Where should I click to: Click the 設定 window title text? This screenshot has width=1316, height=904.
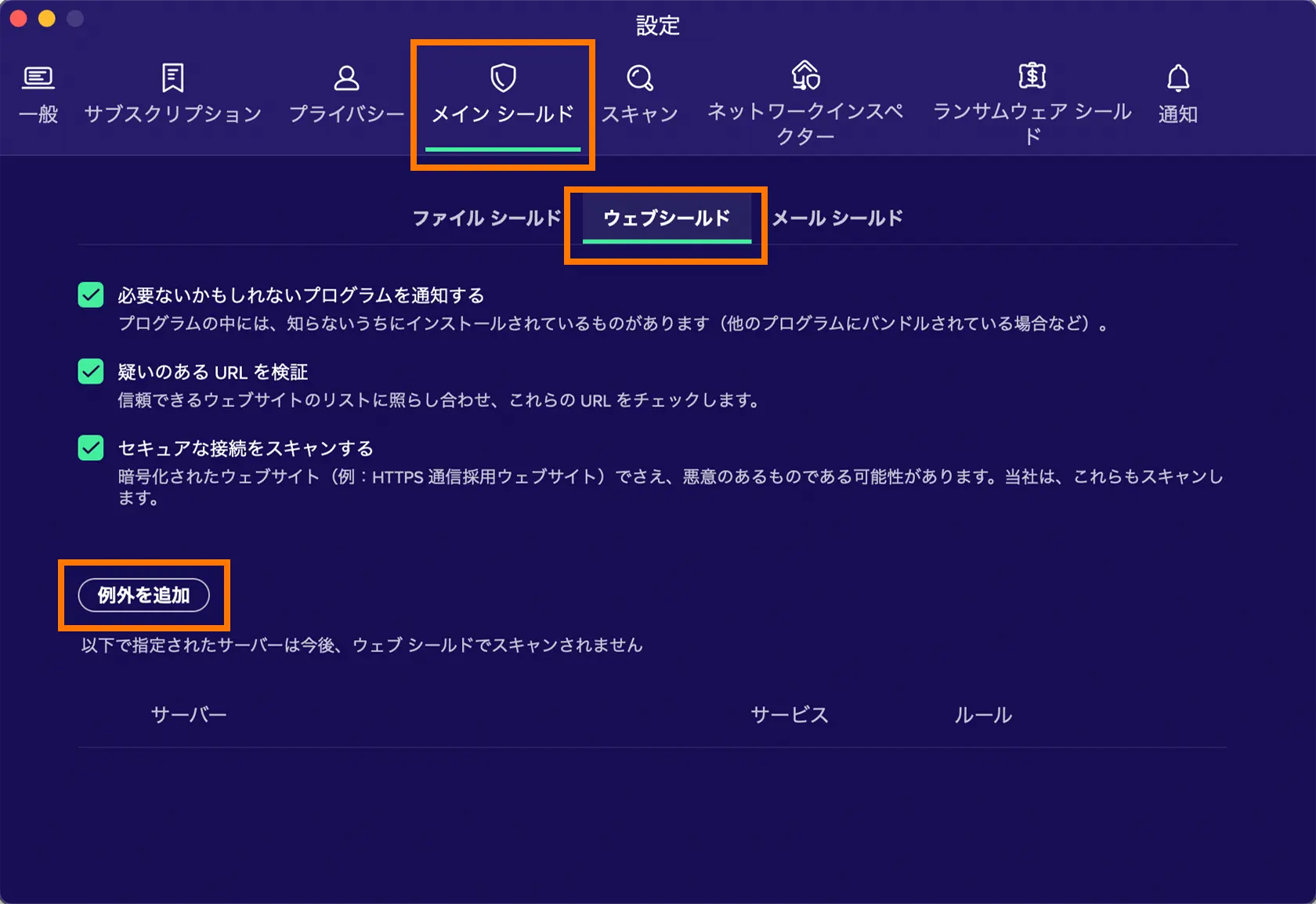[x=658, y=26]
